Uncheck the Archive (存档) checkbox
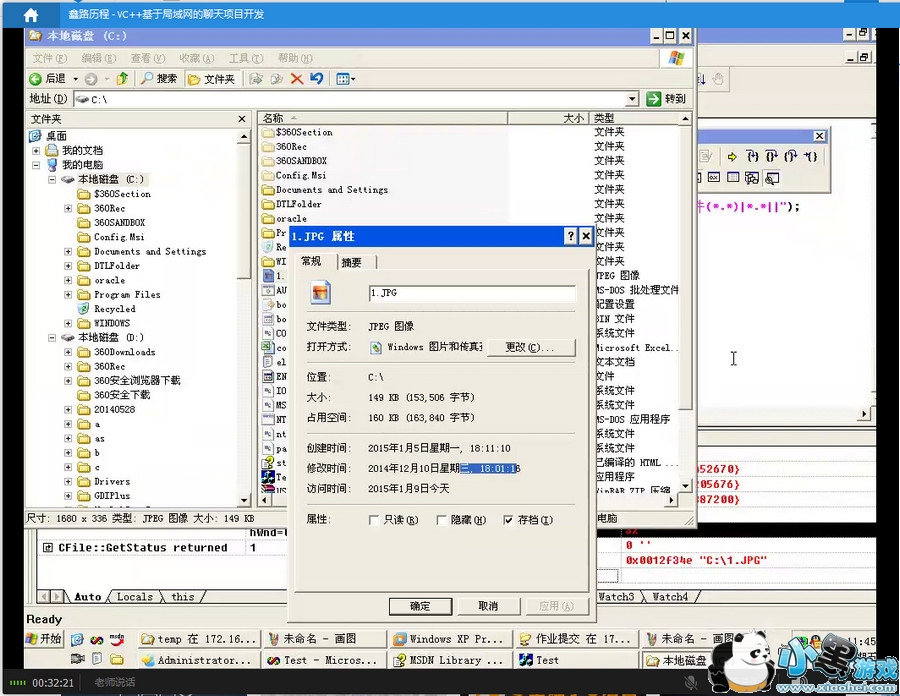The width and height of the screenshot is (900, 696). click(509, 520)
